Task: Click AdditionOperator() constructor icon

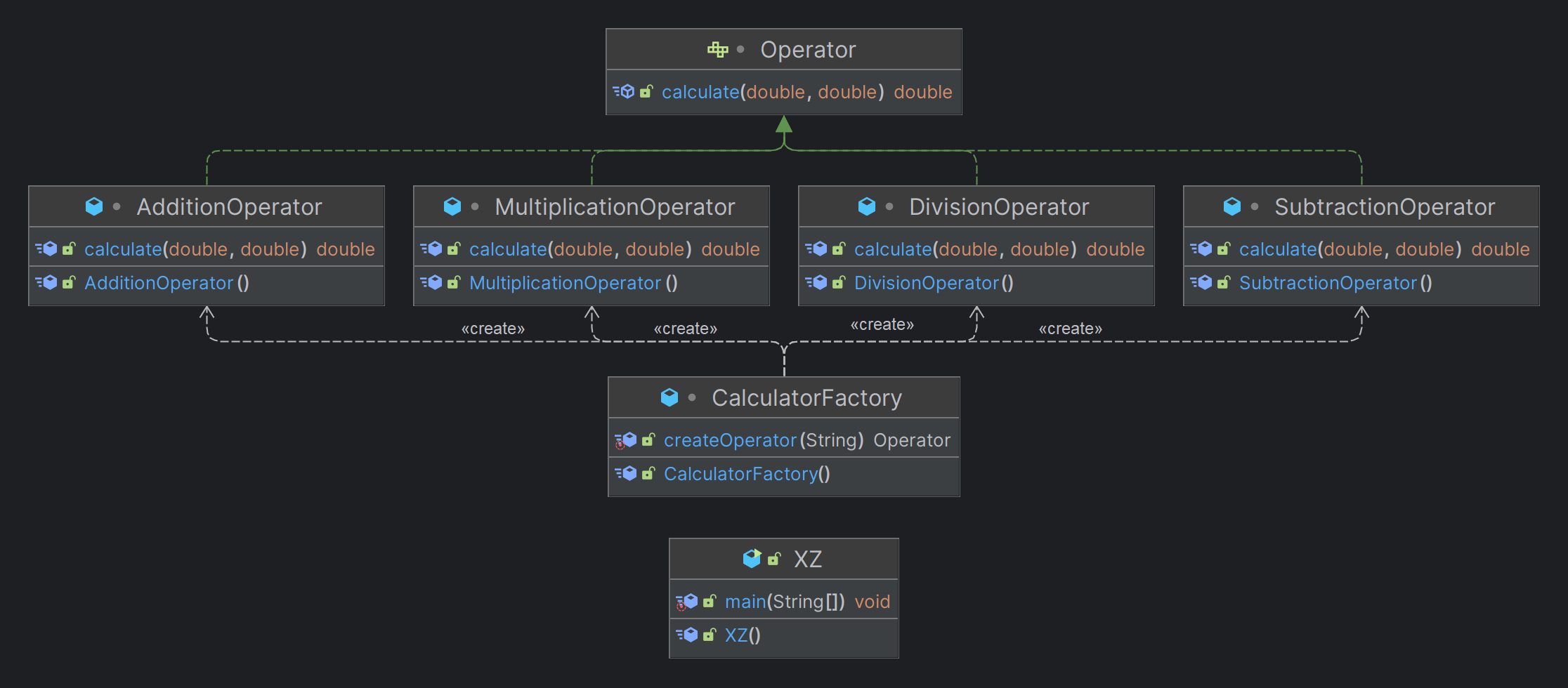Action: (46, 282)
